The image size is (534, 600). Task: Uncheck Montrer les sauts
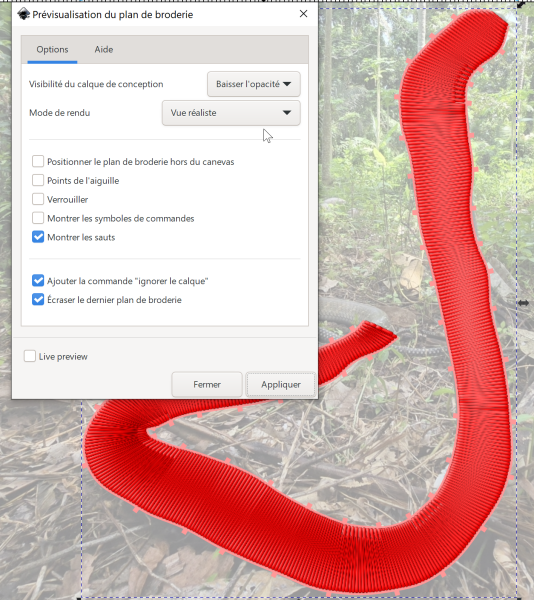coord(38,237)
